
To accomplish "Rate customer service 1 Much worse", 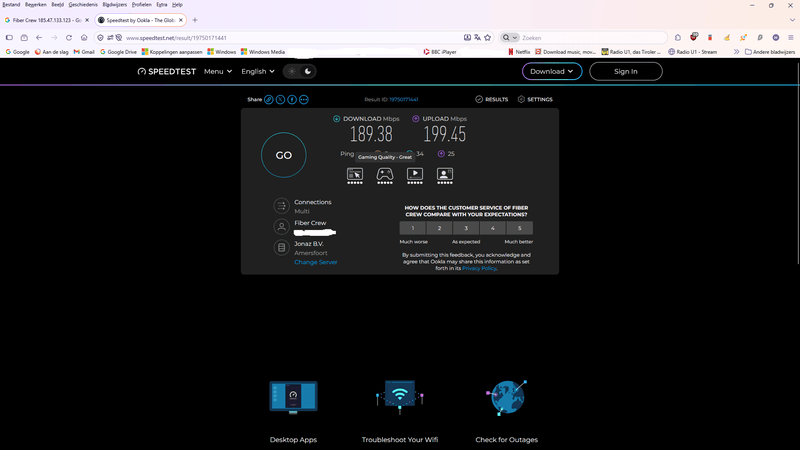I will (413, 228).
